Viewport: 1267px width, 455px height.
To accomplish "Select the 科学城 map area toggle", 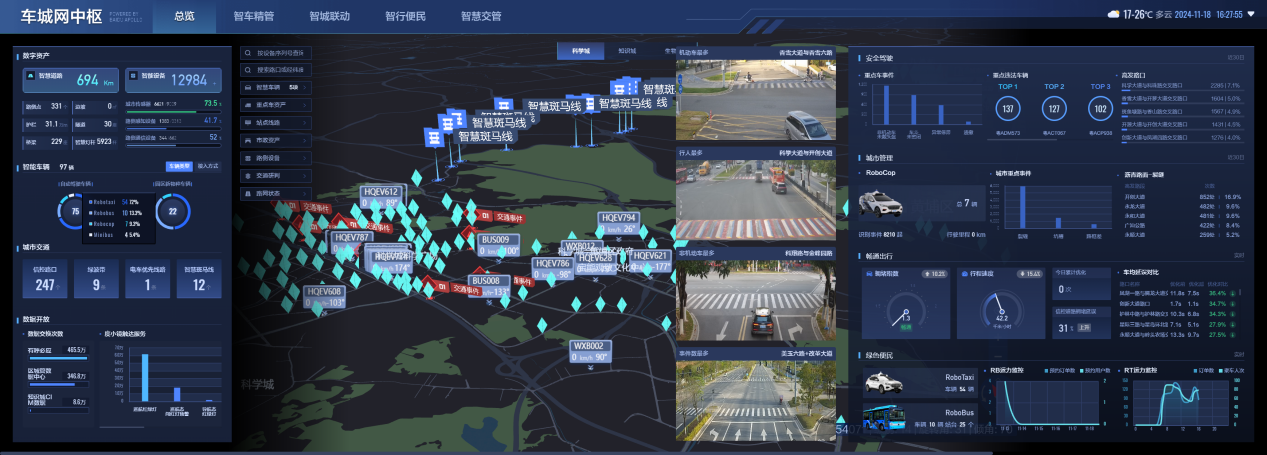I will pyautogui.click(x=580, y=50).
